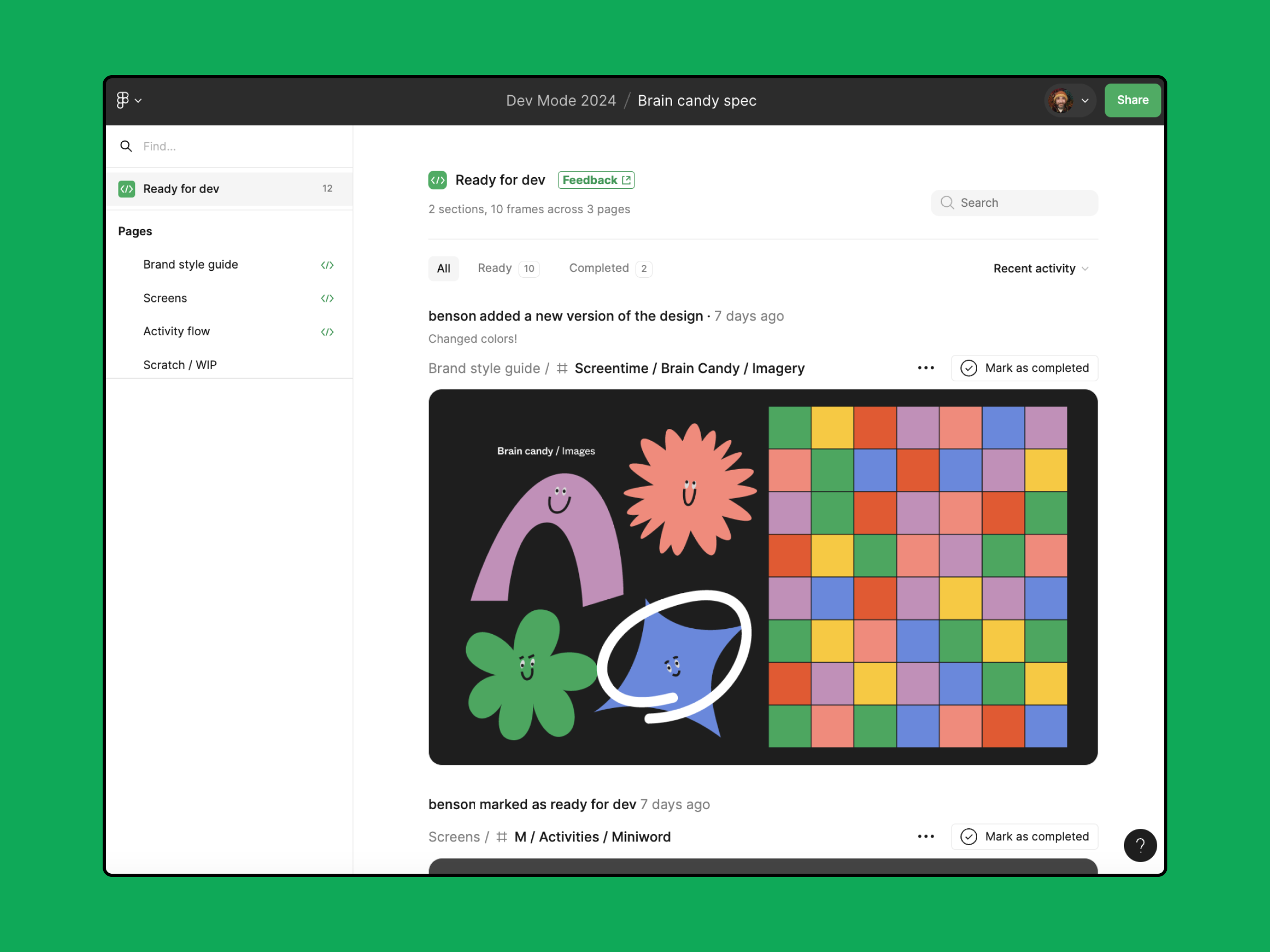Click the Brain Candy imagery thumbnail
Screen dimensions: 1270x952
pyautogui.click(x=762, y=577)
